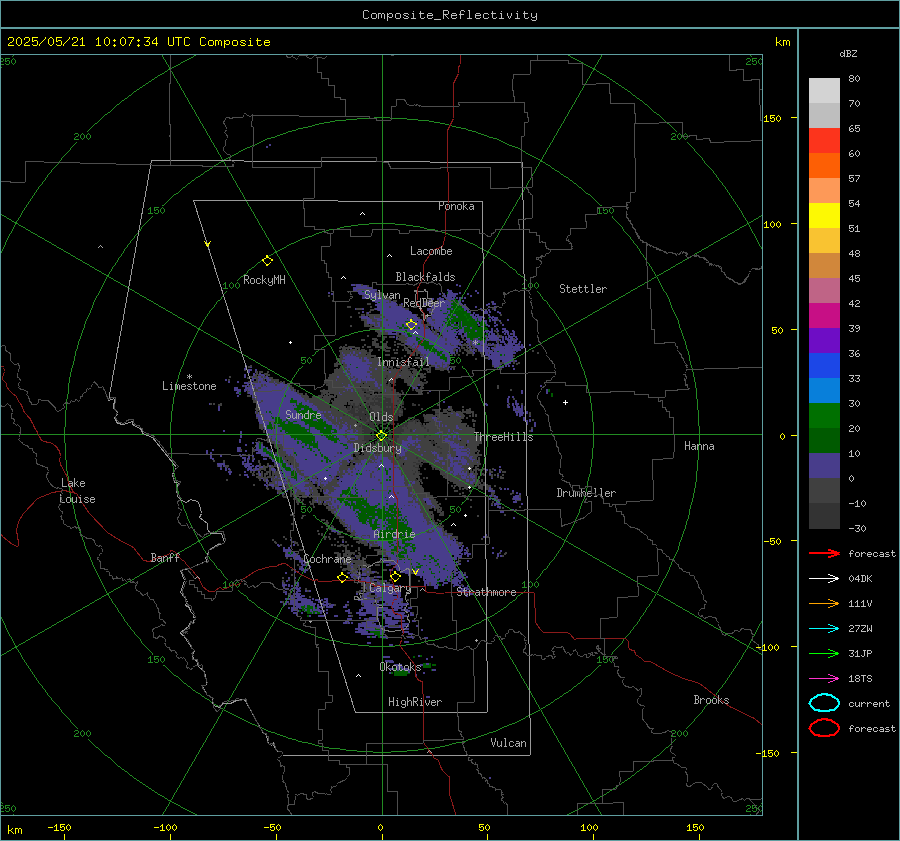
Task: Click the Olds town label
Action: [x=381, y=417]
